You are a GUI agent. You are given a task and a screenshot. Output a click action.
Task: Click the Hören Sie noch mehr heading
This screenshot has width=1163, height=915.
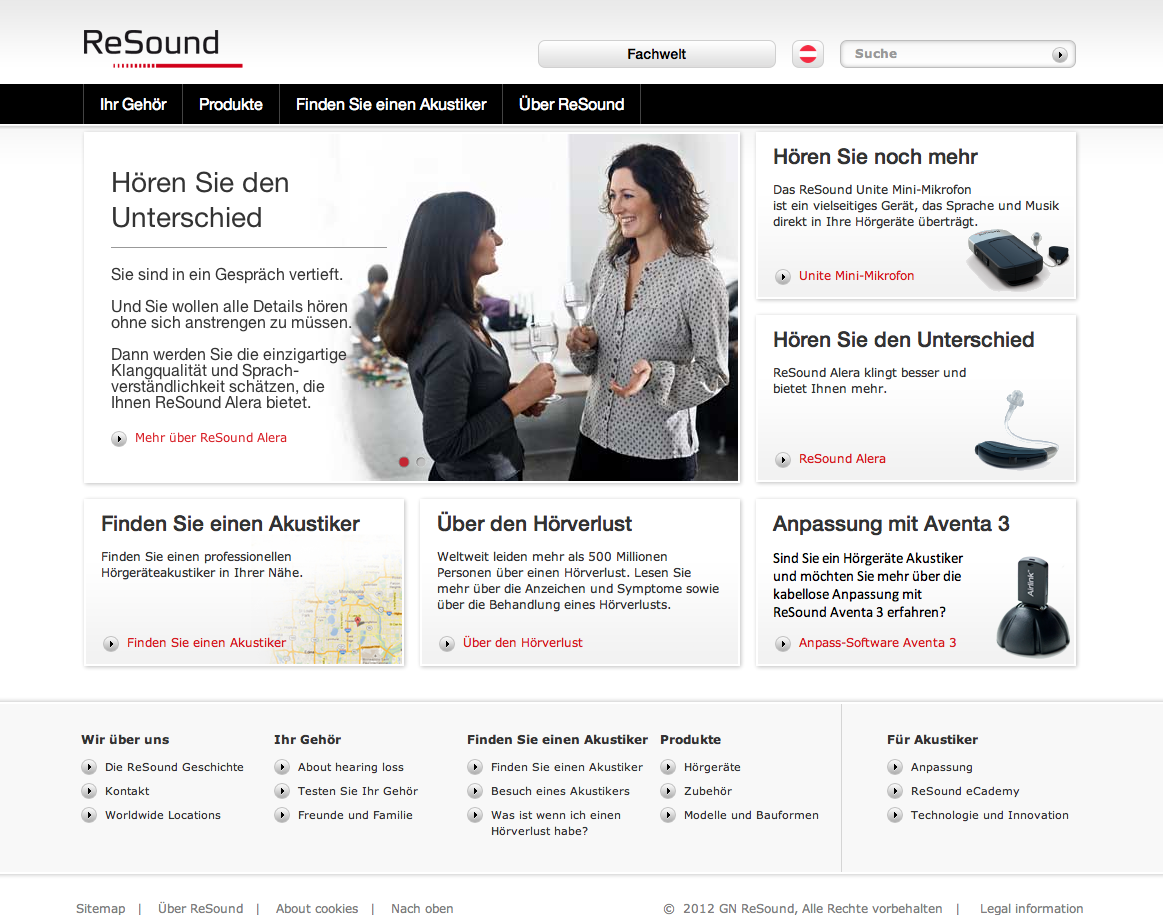(x=875, y=157)
